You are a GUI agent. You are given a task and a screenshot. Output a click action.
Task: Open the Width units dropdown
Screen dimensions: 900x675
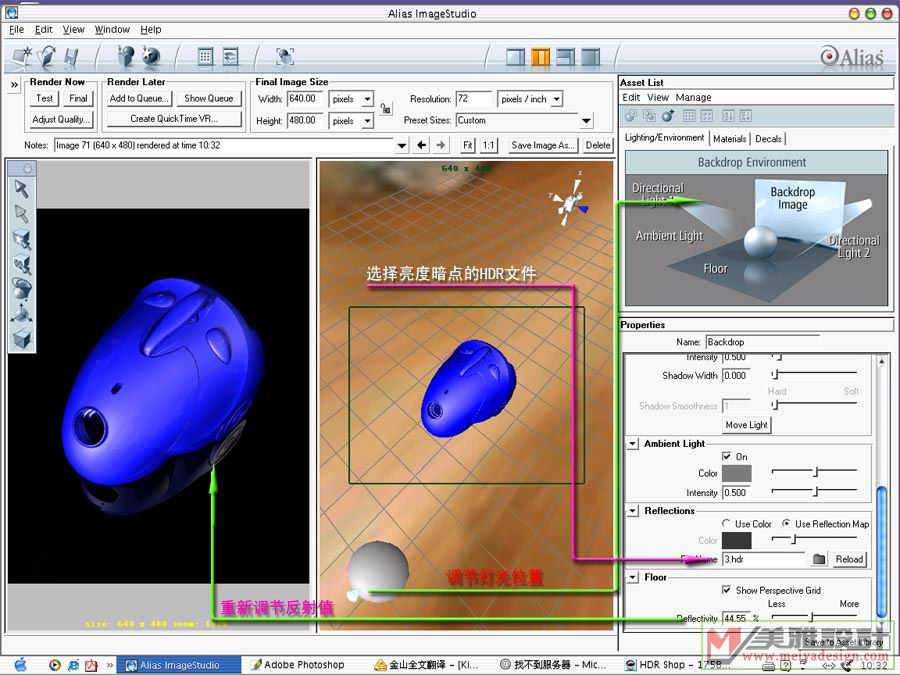click(x=367, y=99)
